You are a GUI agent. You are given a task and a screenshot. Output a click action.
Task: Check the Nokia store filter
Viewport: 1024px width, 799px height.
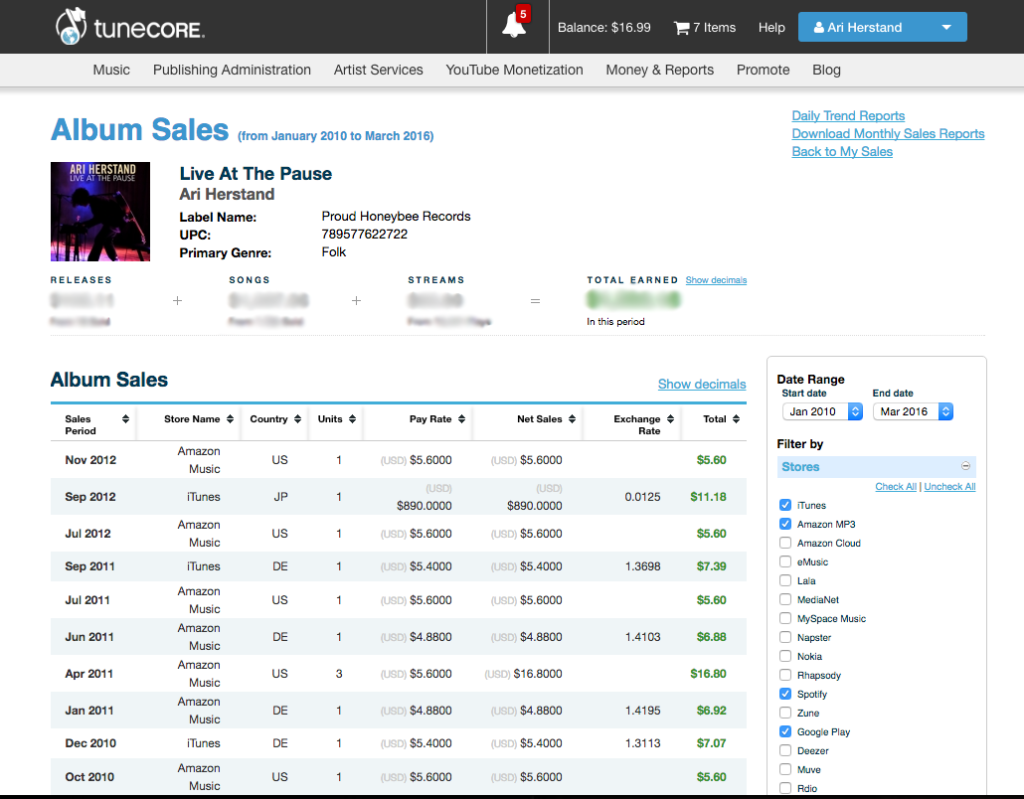[785, 657]
